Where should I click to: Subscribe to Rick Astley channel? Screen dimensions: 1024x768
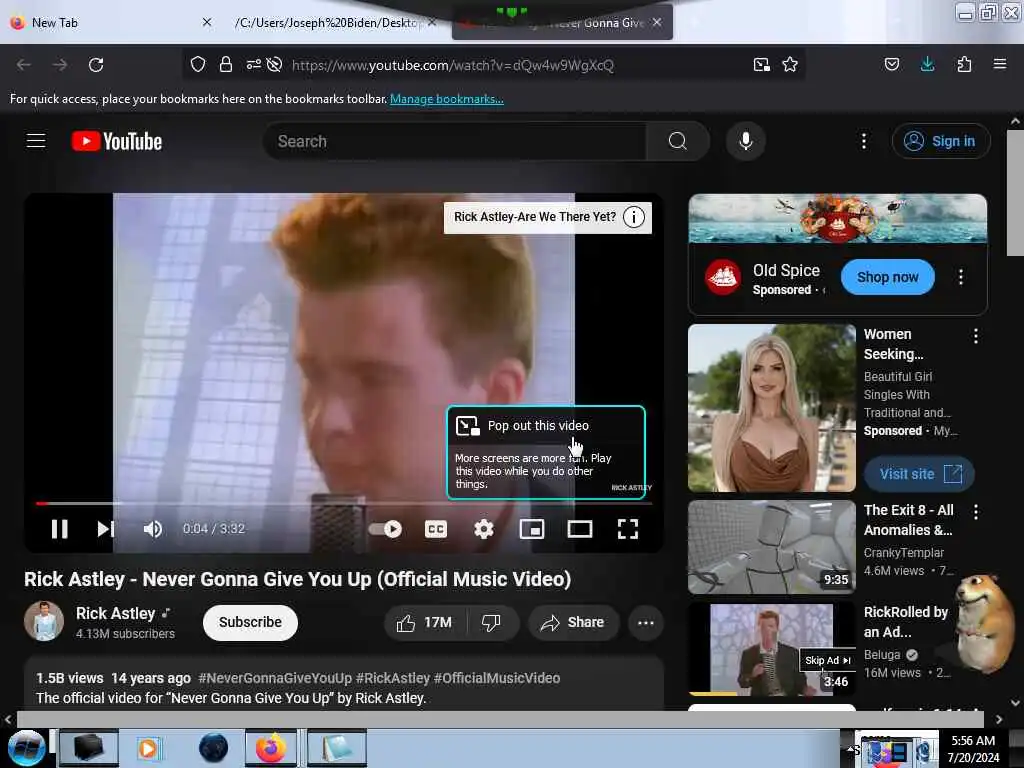(x=250, y=622)
